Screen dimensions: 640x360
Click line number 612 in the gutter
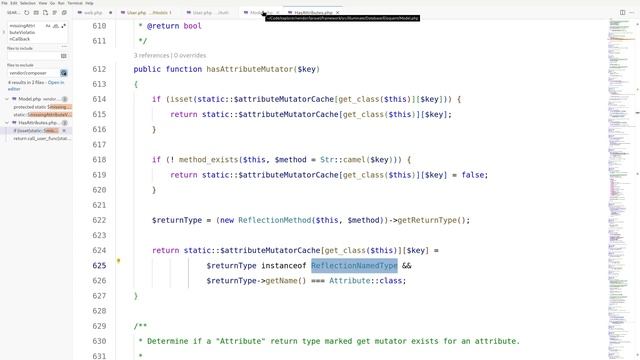click(99, 69)
